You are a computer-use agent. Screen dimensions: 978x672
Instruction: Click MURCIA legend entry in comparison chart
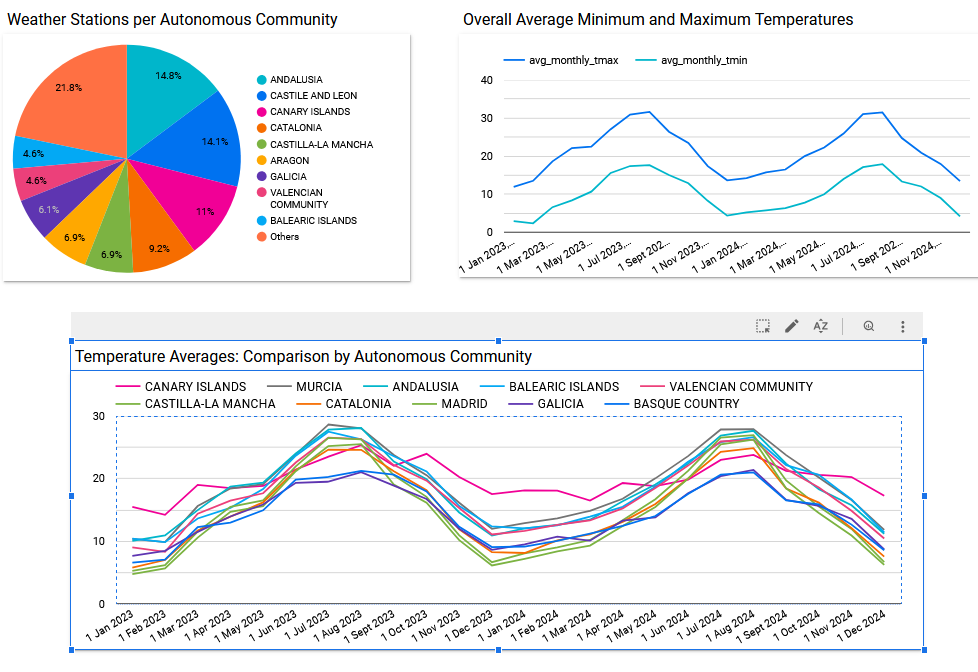[x=304, y=387]
